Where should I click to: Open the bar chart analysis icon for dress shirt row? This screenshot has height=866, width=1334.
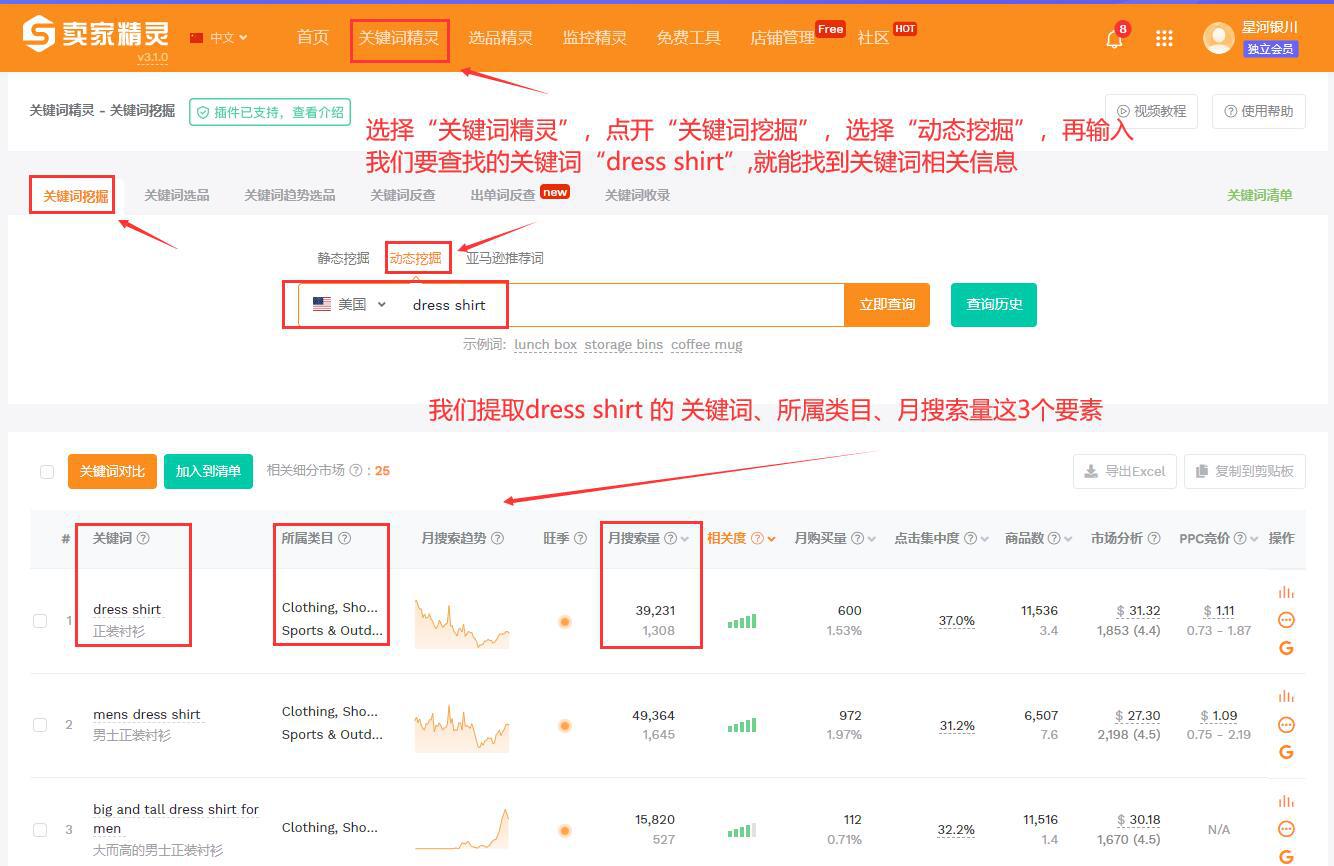pyautogui.click(x=1286, y=593)
